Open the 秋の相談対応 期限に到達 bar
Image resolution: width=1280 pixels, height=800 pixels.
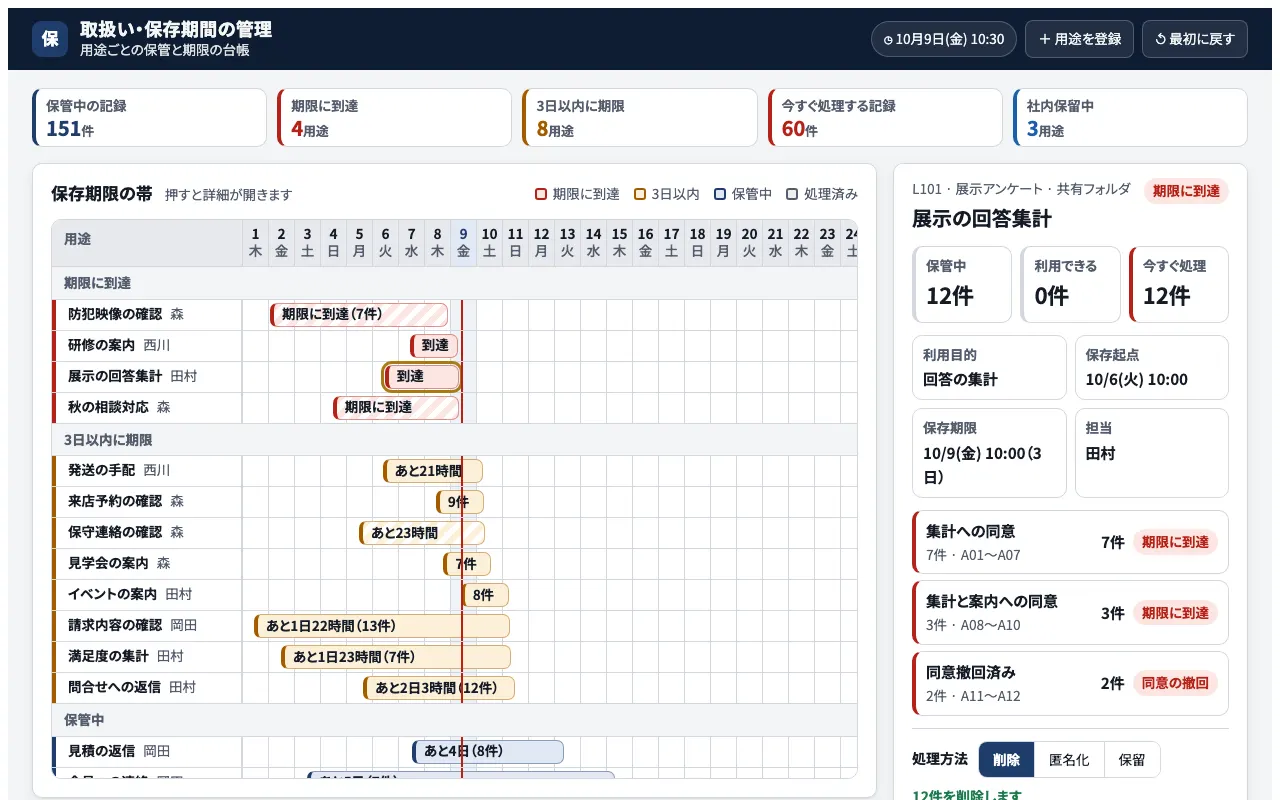(396, 408)
